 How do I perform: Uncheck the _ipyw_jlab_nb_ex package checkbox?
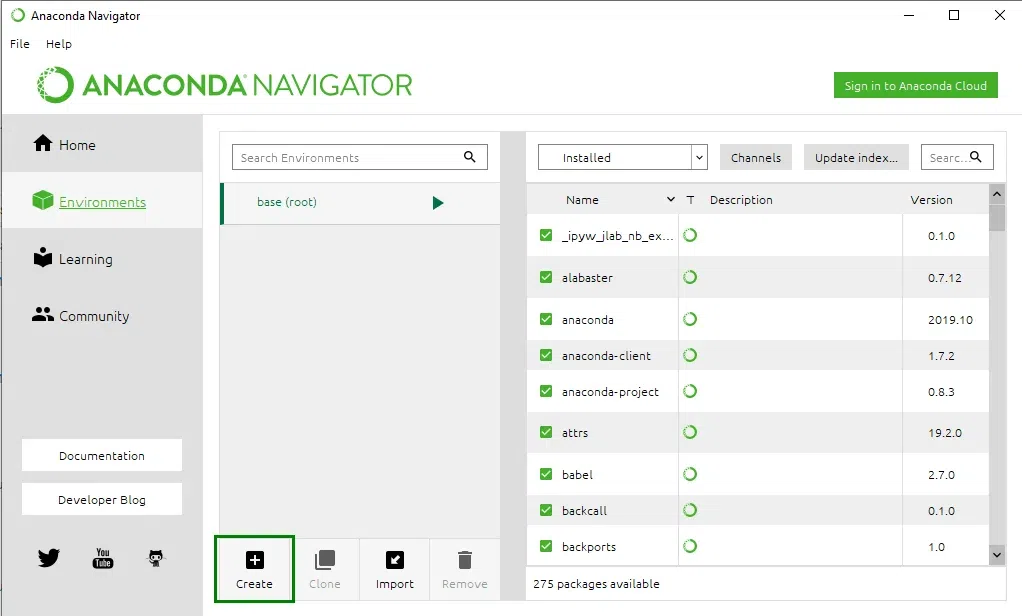pyautogui.click(x=546, y=235)
